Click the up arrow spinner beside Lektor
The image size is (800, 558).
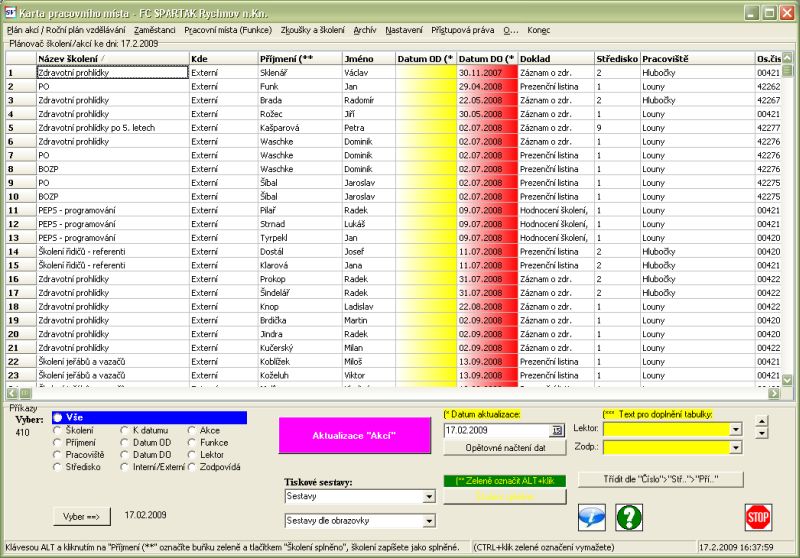tap(763, 421)
